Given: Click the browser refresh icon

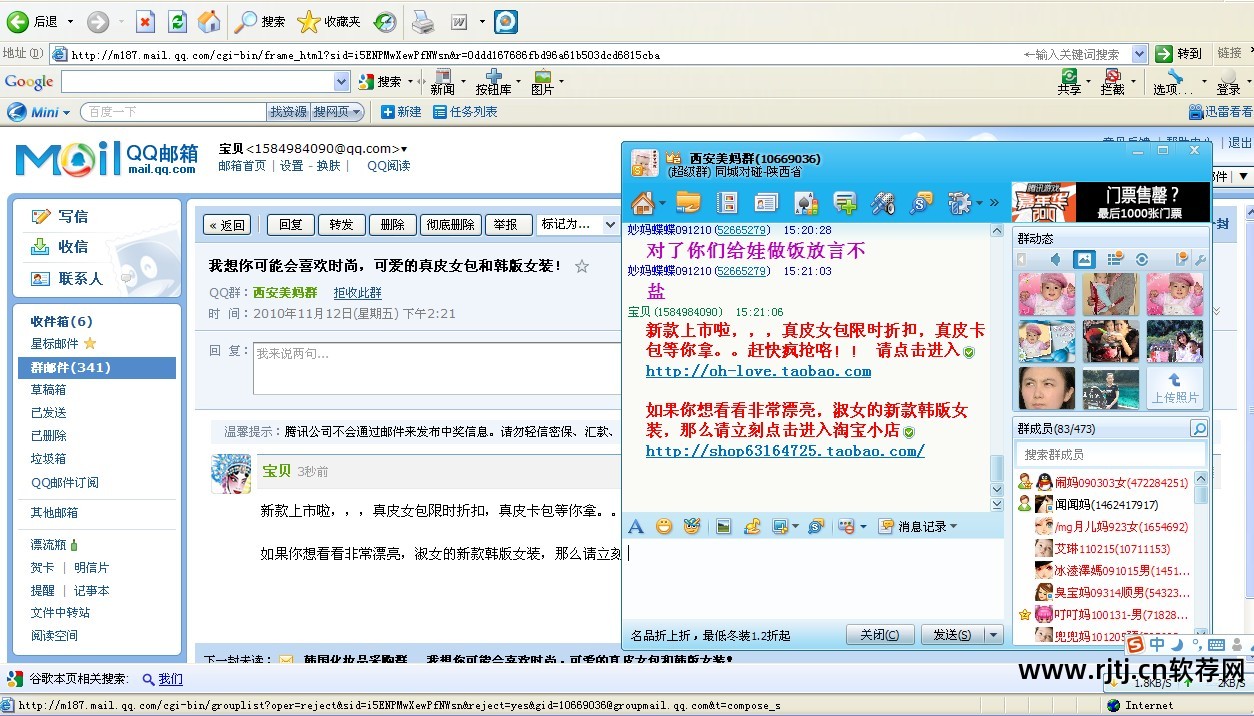Looking at the screenshot, I should tap(177, 21).
